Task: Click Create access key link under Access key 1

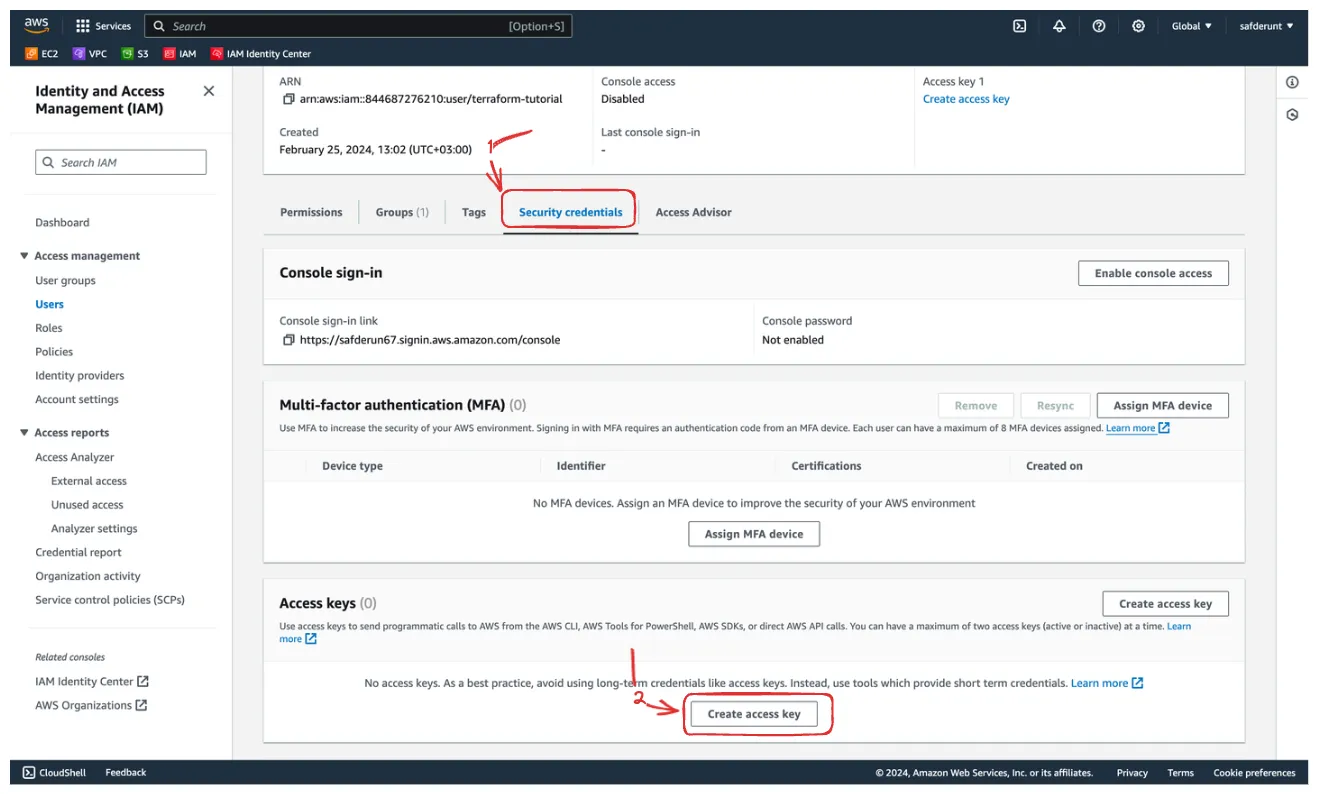Action: click(x=966, y=99)
